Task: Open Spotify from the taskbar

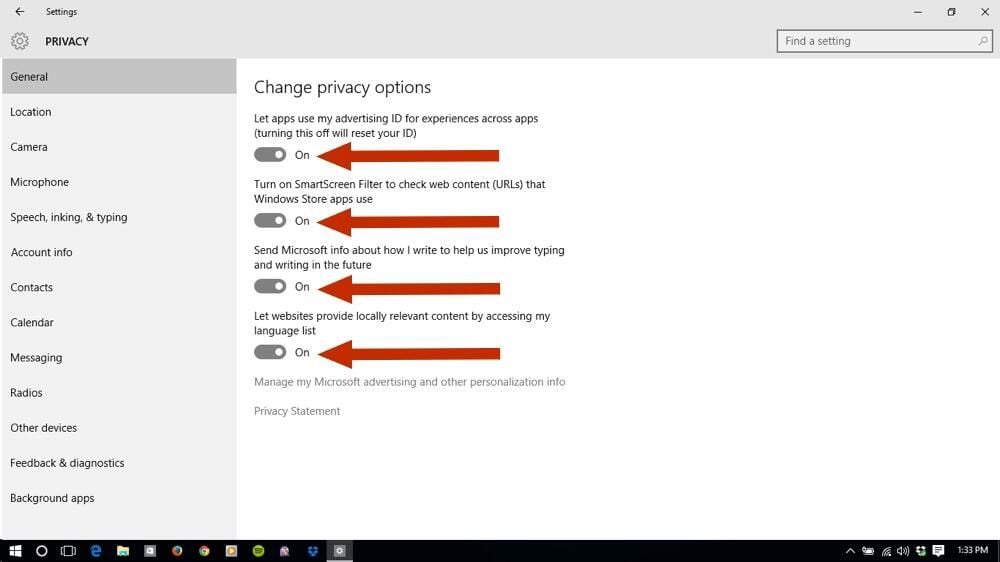Action: pos(258,551)
